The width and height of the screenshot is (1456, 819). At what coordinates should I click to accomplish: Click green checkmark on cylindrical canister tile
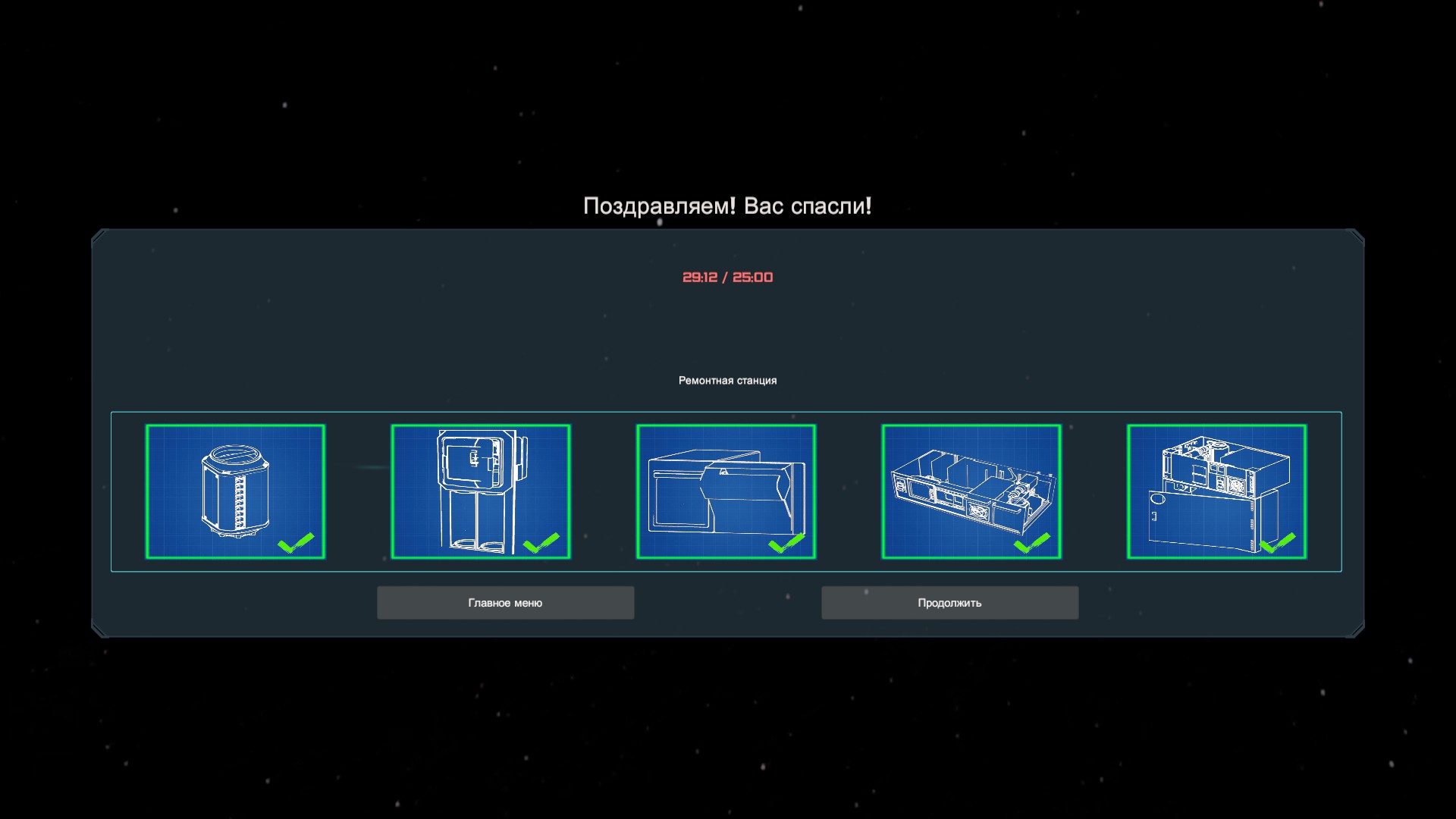click(x=296, y=543)
